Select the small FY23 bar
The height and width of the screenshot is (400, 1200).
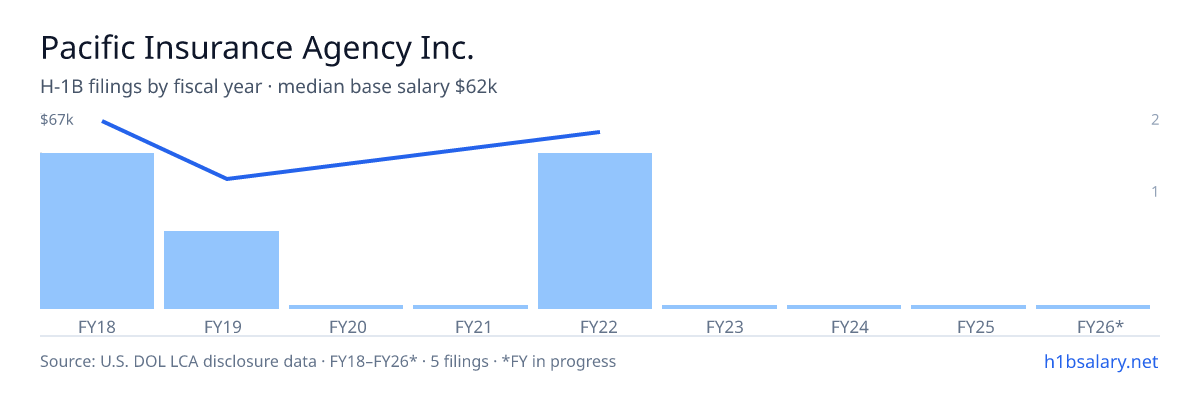[x=719, y=307]
